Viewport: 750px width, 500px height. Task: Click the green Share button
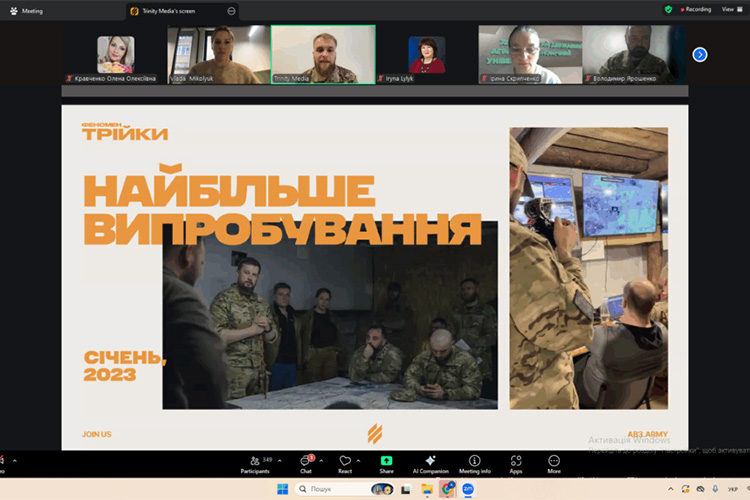386,462
